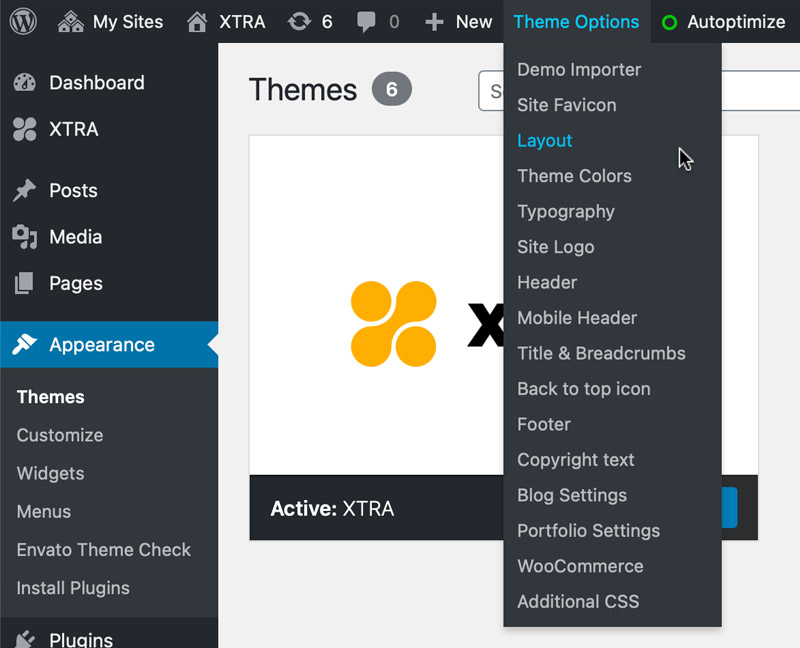Choose Typography in the dropdown menu
Screen dimensions: 800x648
pyautogui.click(x=566, y=212)
